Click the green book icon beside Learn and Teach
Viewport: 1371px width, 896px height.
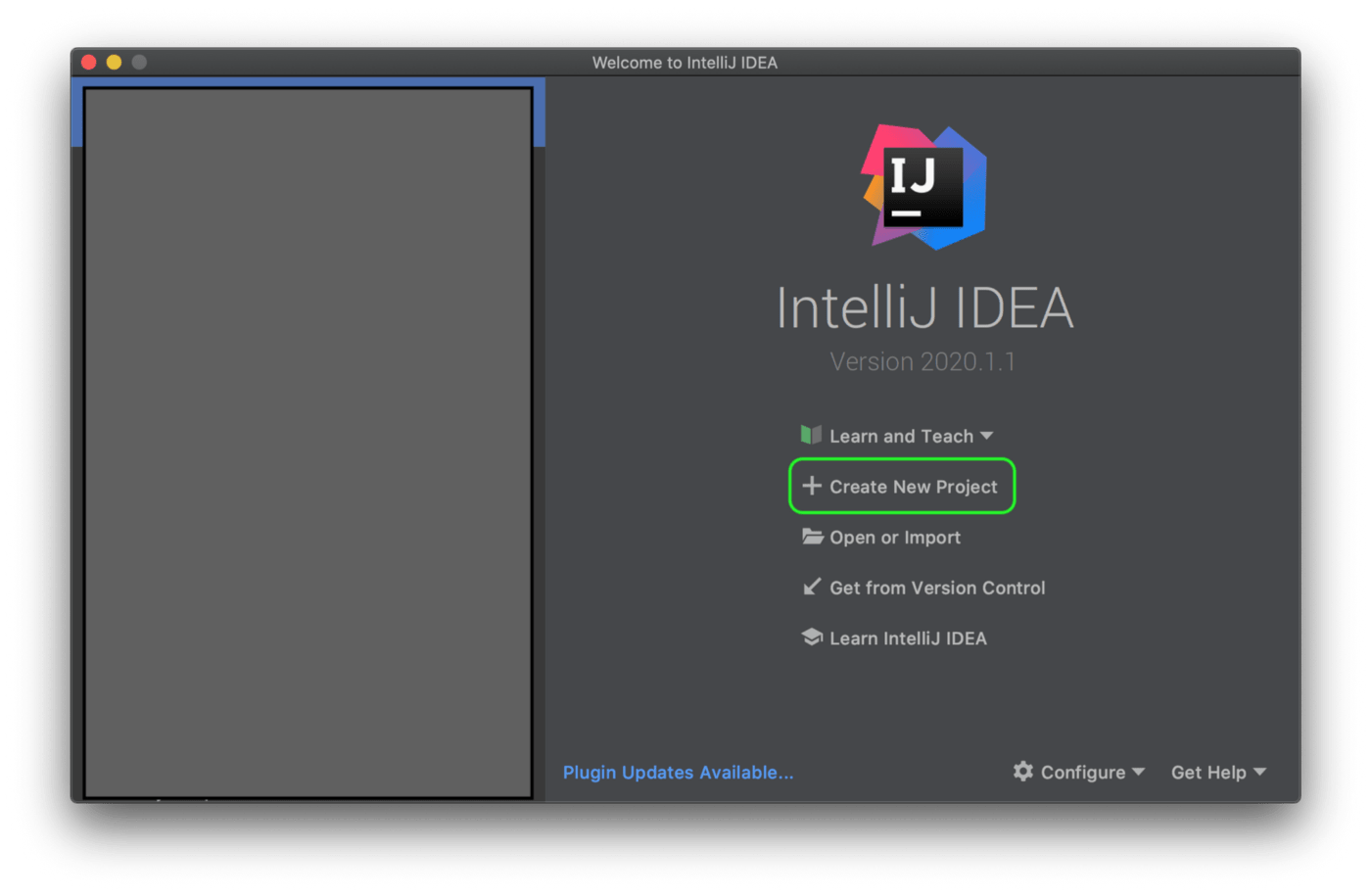point(811,435)
